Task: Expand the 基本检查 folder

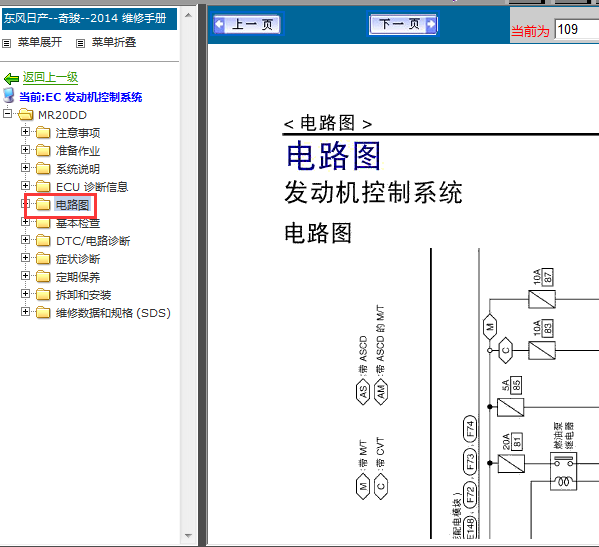Action: 25,222
